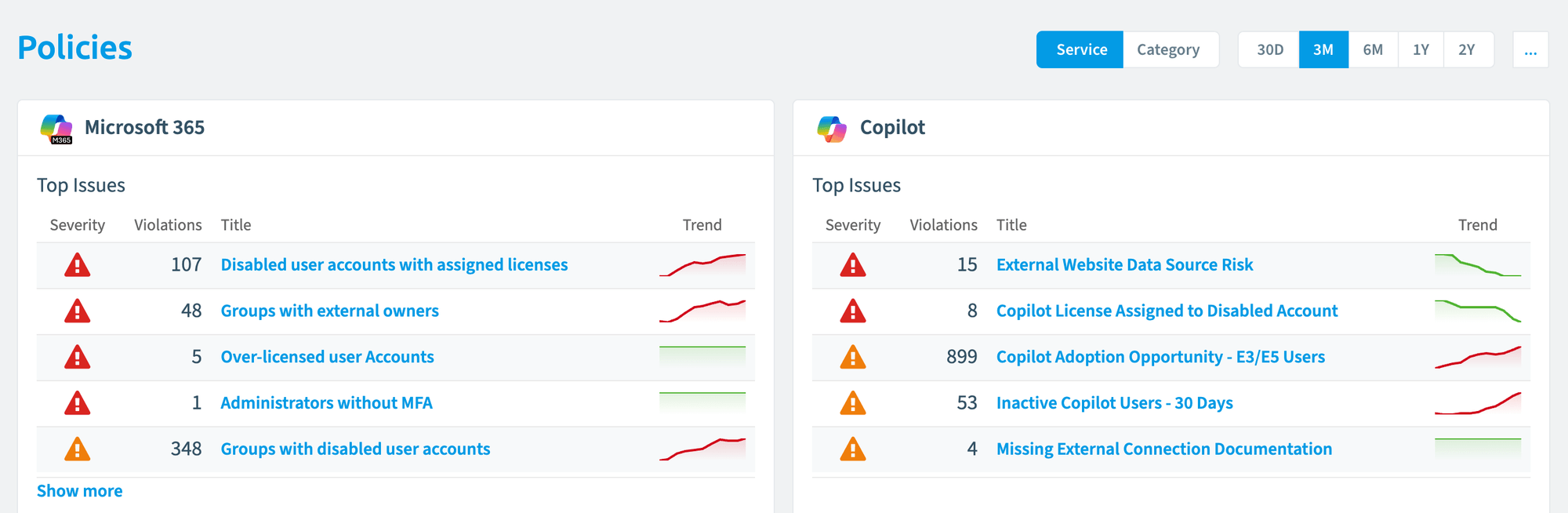Screen dimensions: 1568x513
Task: Click the Microsoft 365 logo icon
Action: click(56, 129)
